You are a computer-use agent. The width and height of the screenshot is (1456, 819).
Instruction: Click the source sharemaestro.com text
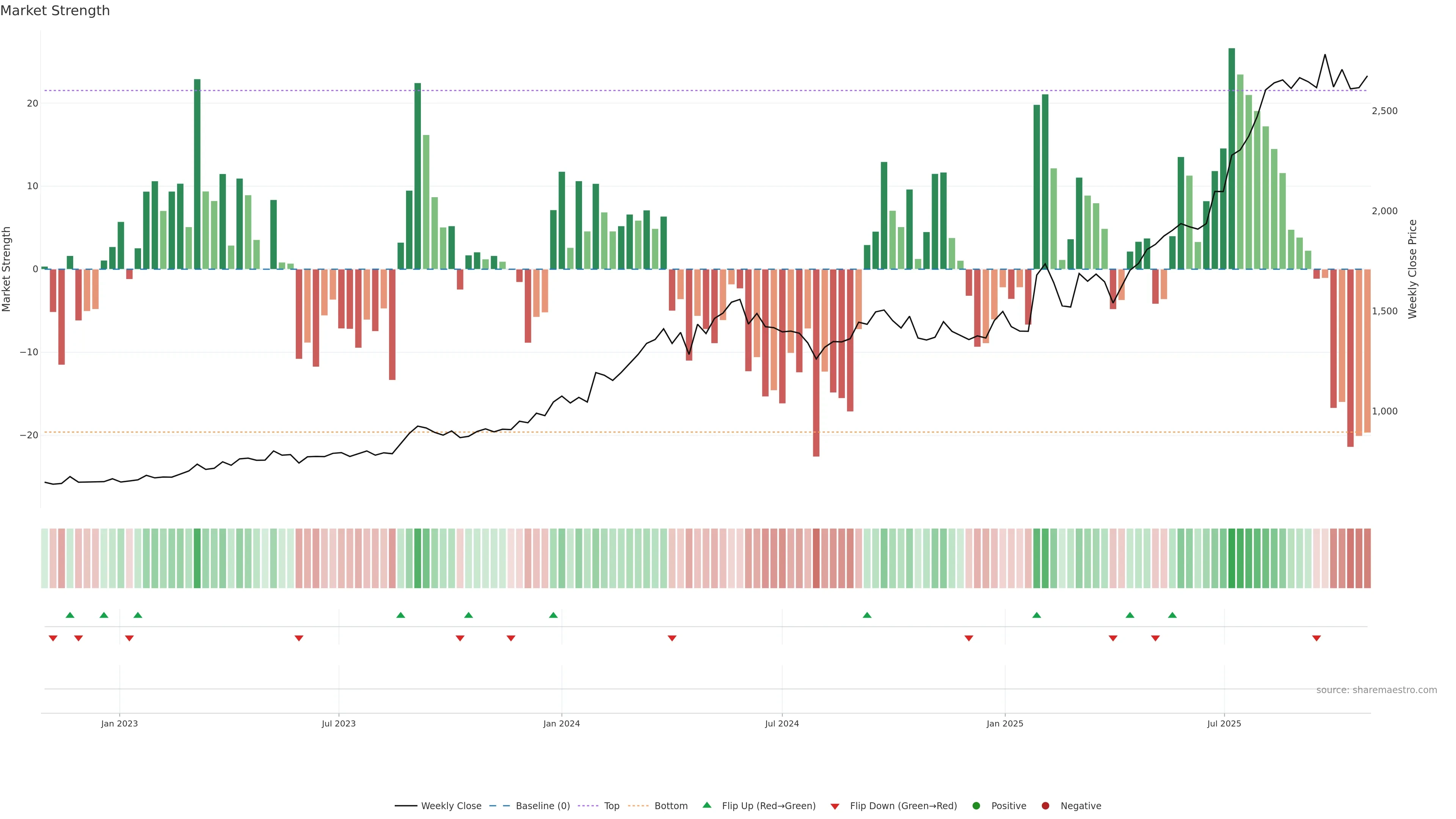1376,690
